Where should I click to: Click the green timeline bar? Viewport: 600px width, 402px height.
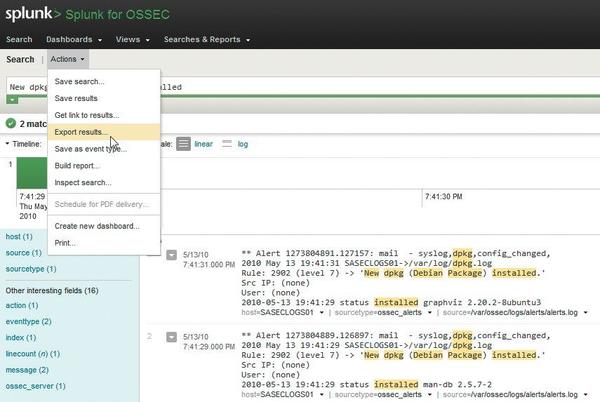[x=32, y=173]
